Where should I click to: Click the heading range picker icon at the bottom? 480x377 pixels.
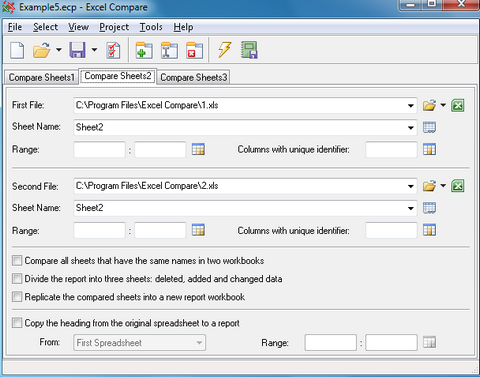(429, 342)
